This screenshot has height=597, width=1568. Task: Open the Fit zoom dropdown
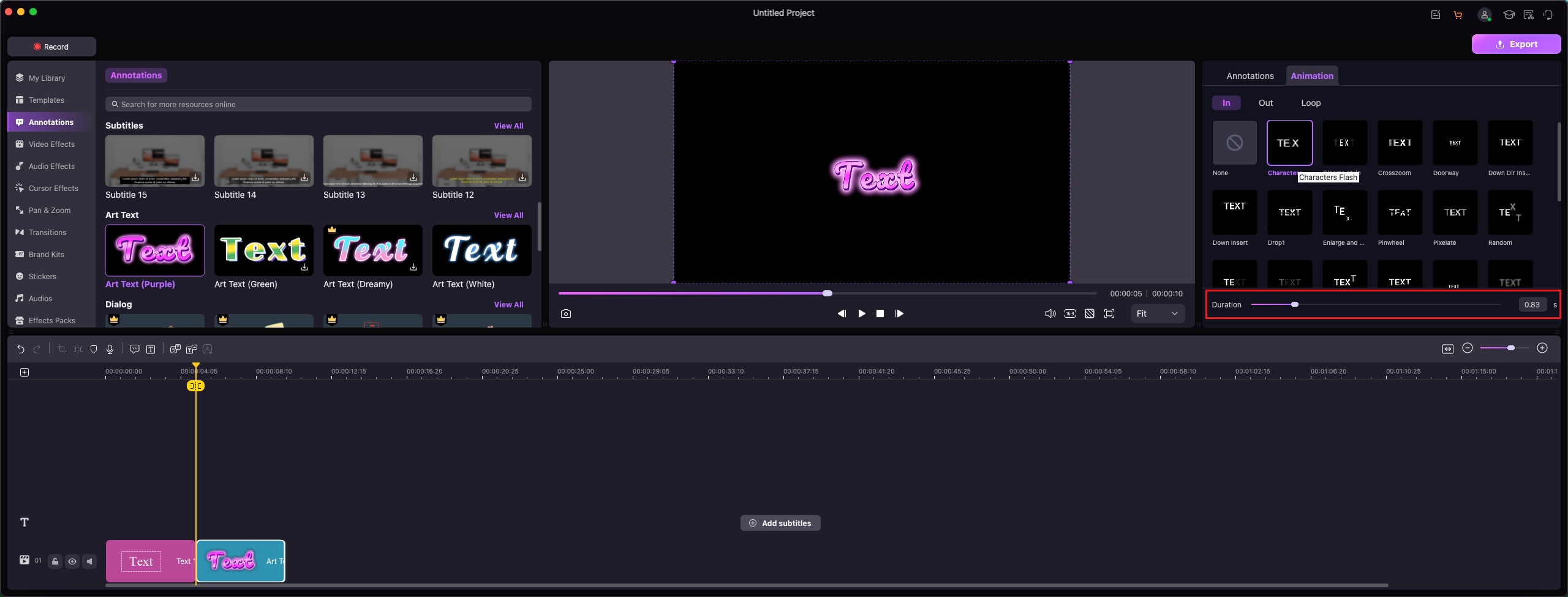coord(1157,313)
